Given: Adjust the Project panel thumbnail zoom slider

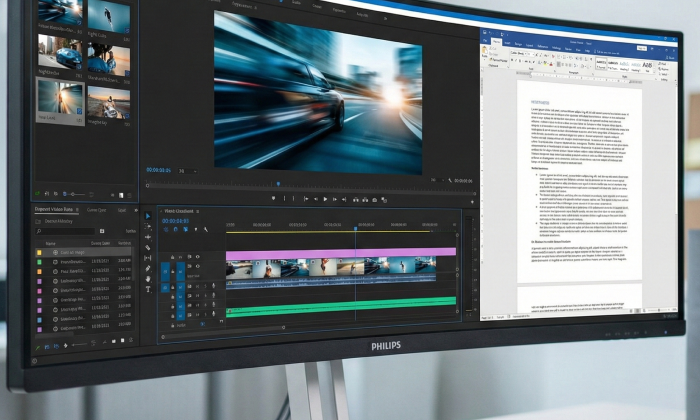Looking at the screenshot, I should [x=74, y=194].
